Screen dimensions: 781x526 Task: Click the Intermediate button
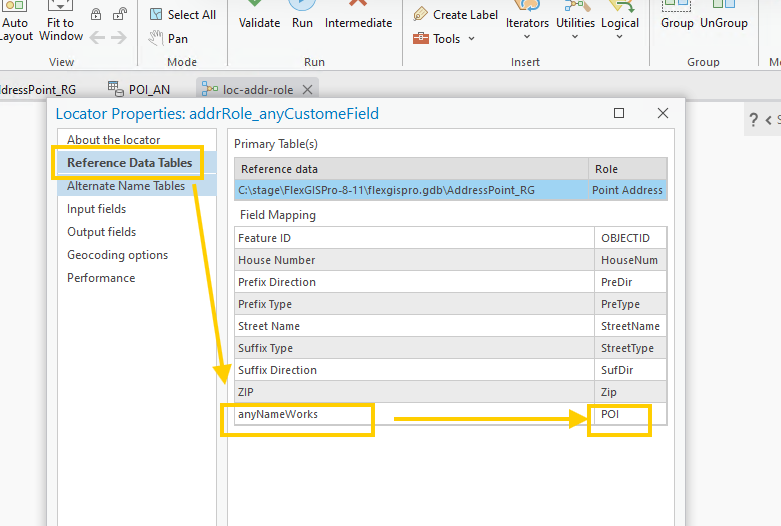pyautogui.click(x=358, y=16)
